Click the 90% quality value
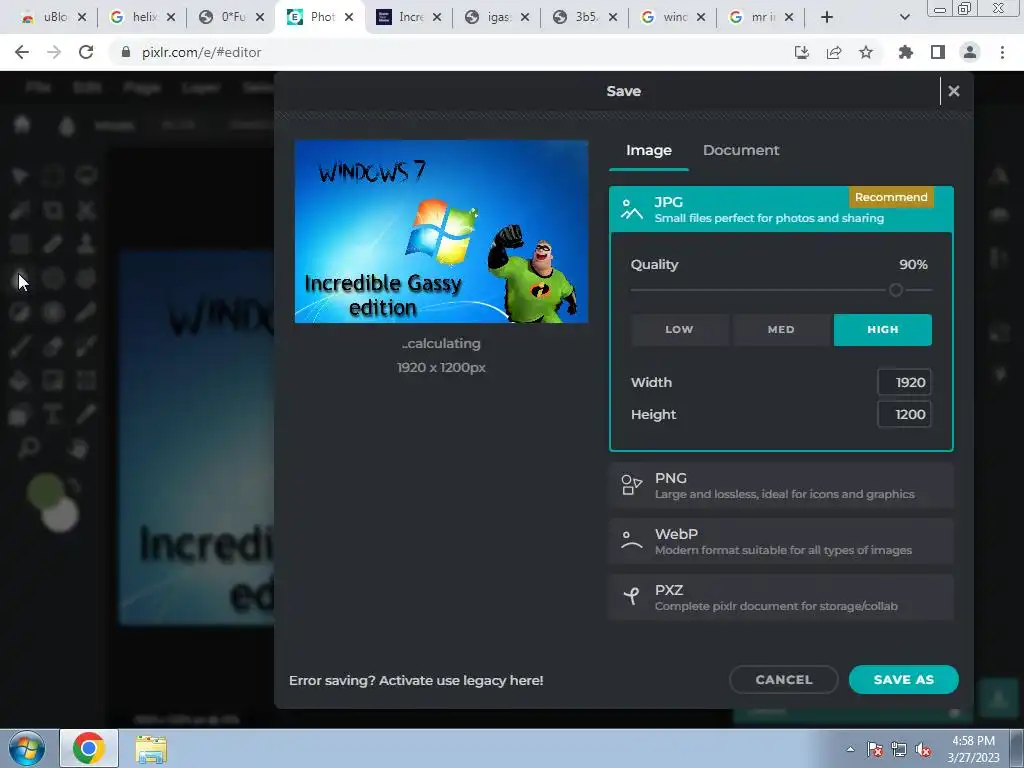The image size is (1024, 768). pyautogui.click(x=913, y=264)
